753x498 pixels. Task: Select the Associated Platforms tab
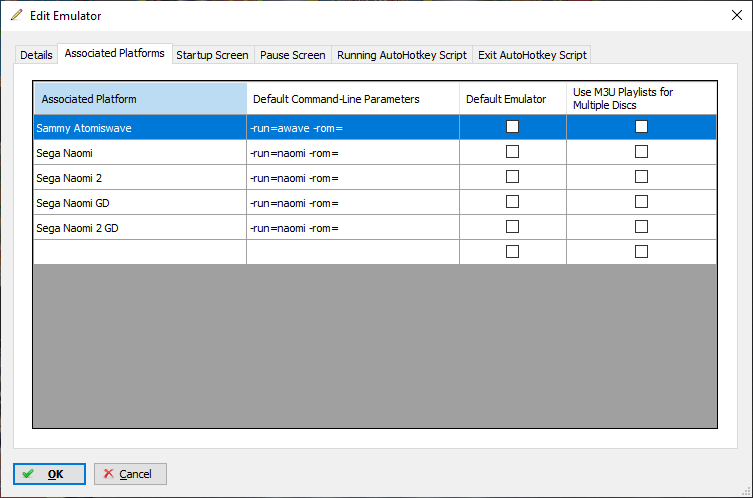pos(114,53)
